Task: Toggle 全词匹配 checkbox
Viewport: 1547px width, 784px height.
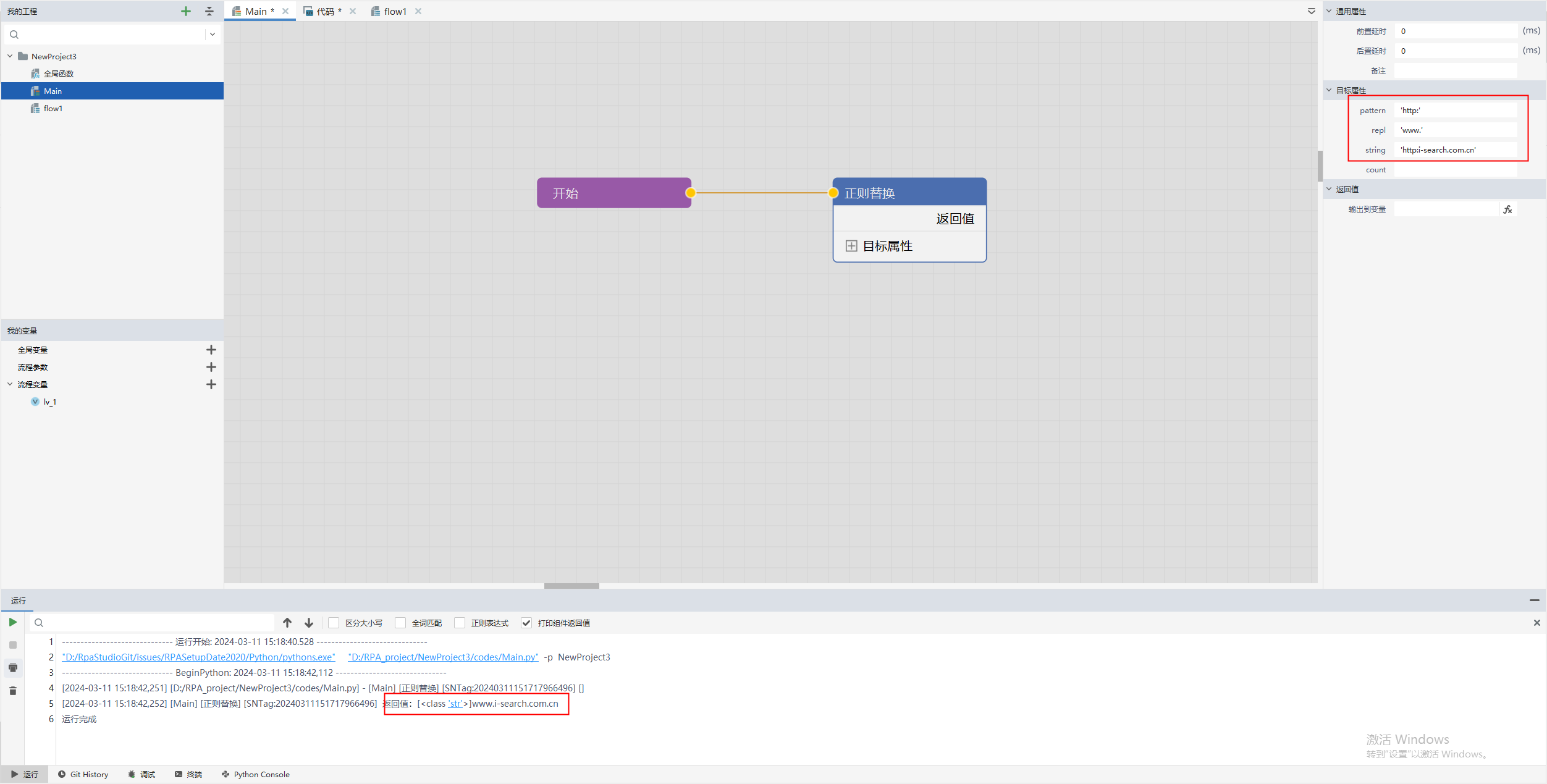Action: tap(400, 623)
